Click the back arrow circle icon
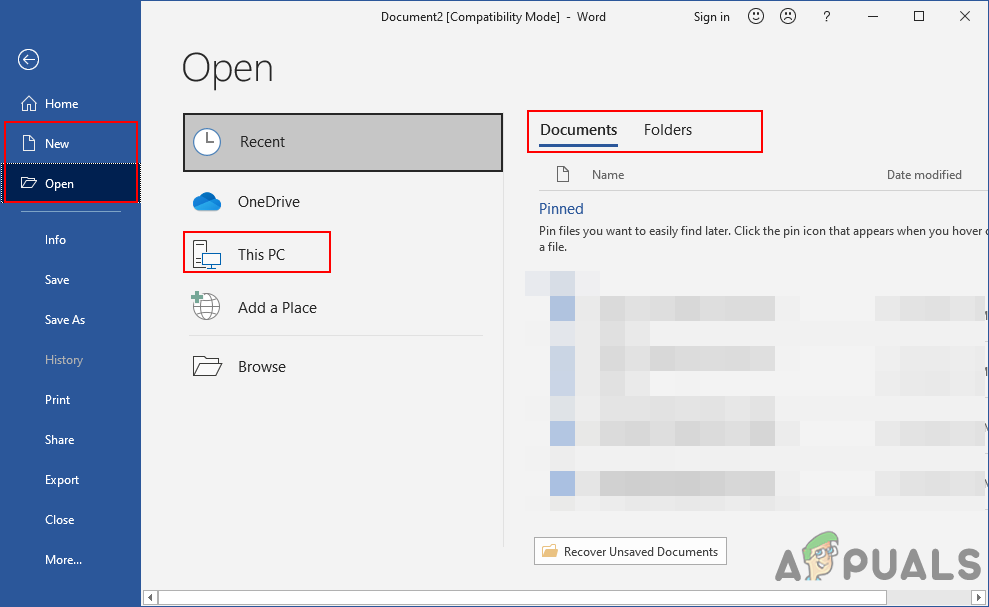Image resolution: width=989 pixels, height=607 pixels. coord(28,60)
